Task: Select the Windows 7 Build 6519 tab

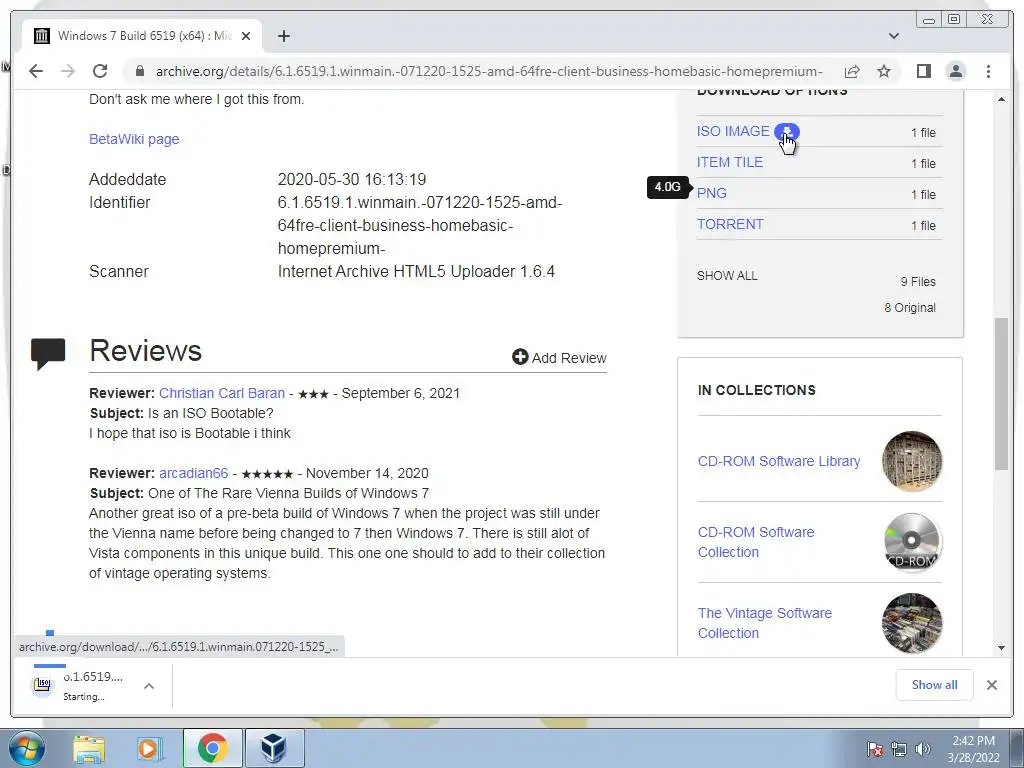Action: pos(142,36)
